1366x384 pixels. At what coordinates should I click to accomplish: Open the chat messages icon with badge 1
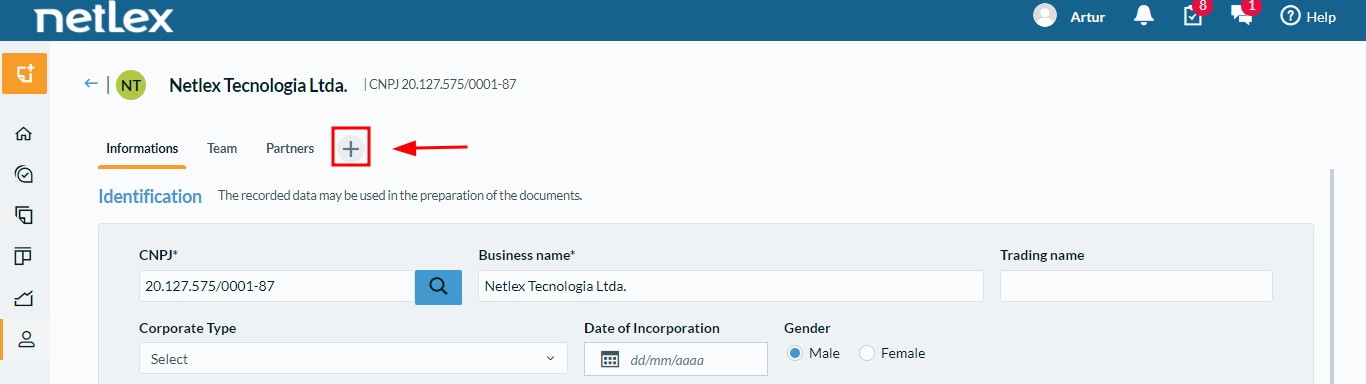[x=1242, y=16]
